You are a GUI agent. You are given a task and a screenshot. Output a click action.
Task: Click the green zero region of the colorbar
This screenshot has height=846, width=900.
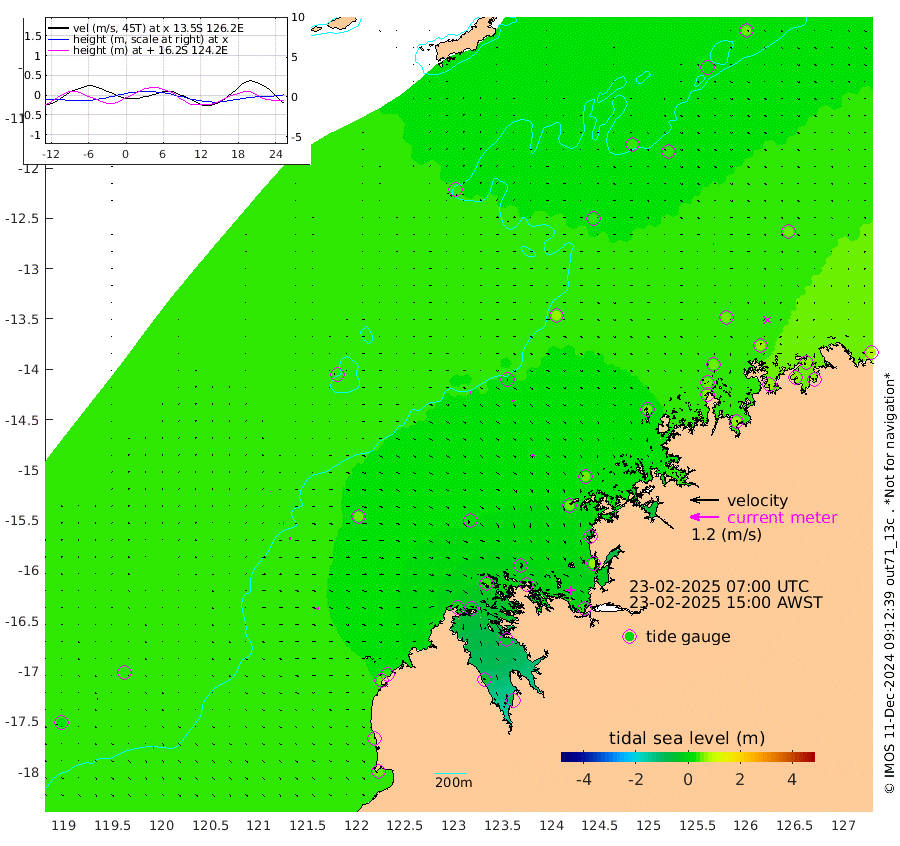(x=688, y=757)
